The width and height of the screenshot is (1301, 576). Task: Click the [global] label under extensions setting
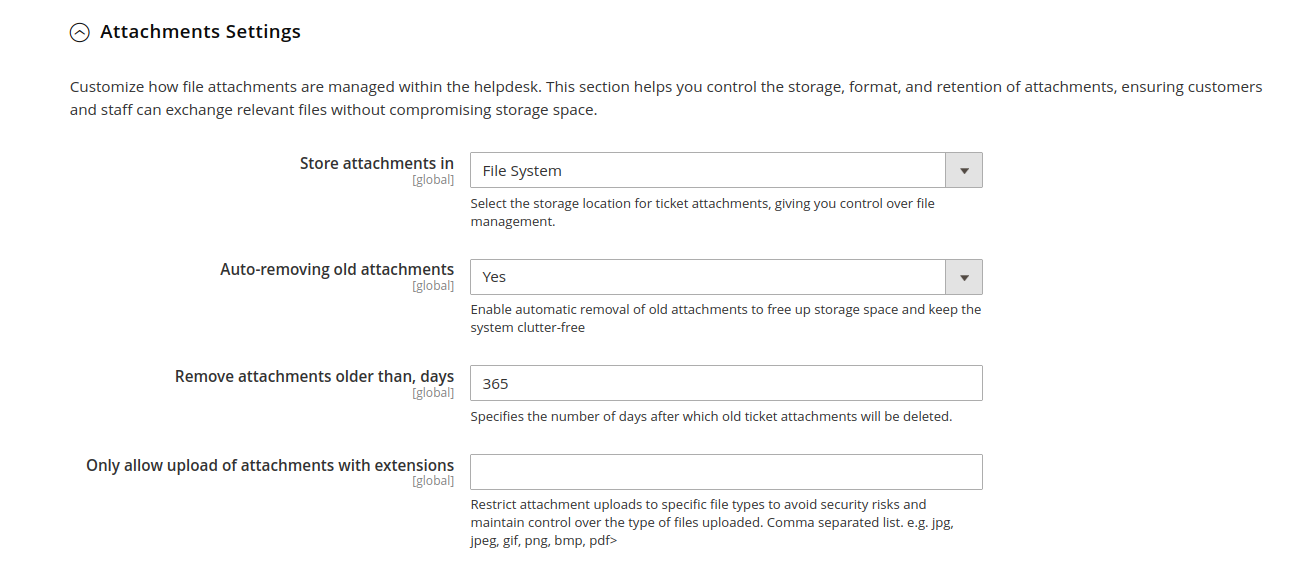point(433,480)
